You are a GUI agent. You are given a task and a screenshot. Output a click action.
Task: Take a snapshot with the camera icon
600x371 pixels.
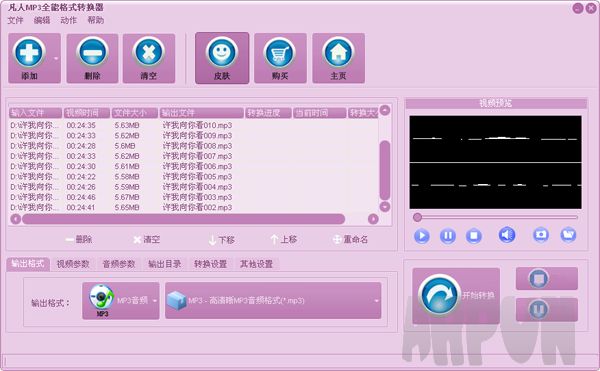(541, 234)
